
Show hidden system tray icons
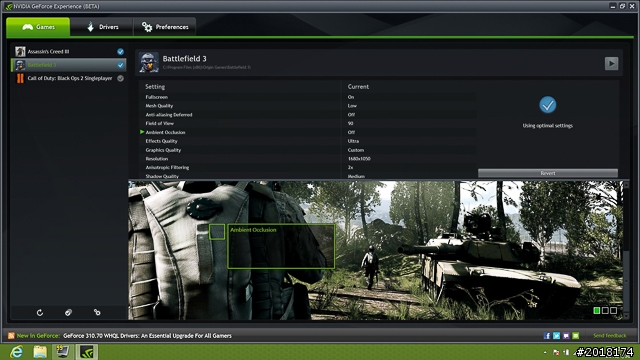(545, 352)
